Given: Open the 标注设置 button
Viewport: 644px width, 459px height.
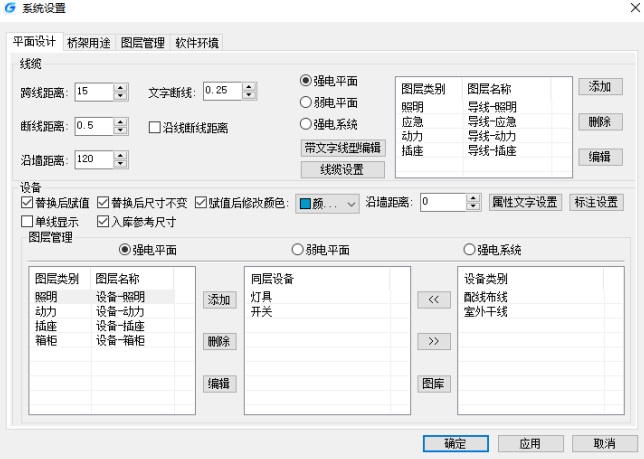Looking at the screenshot, I should [596, 202].
